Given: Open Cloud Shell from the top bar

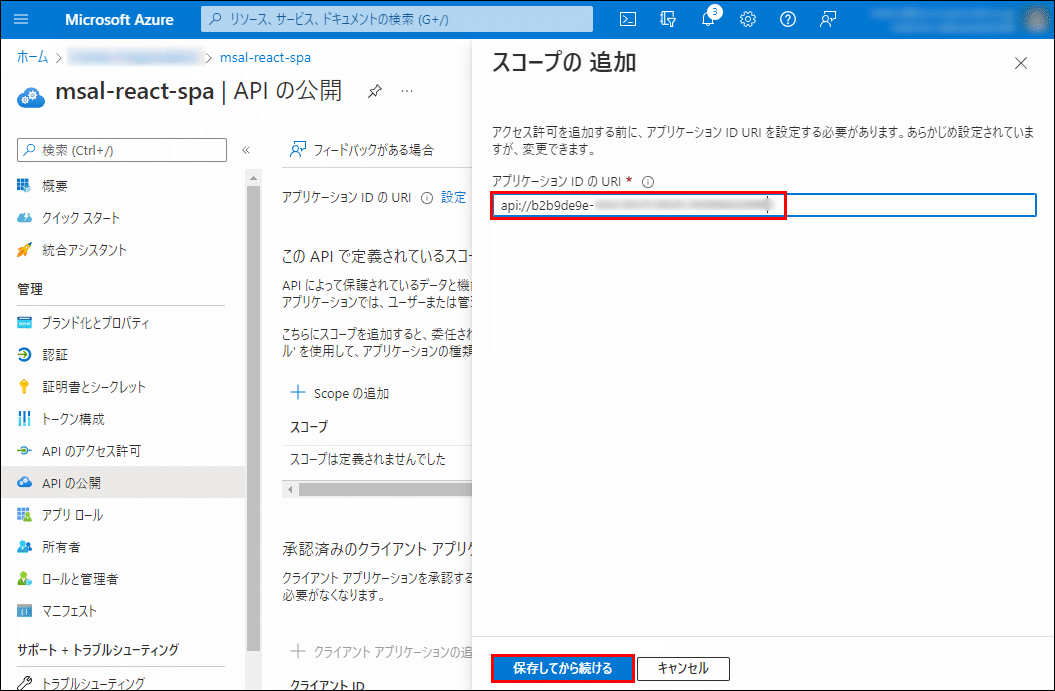Looking at the screenshot, I should tap(627, 19).
